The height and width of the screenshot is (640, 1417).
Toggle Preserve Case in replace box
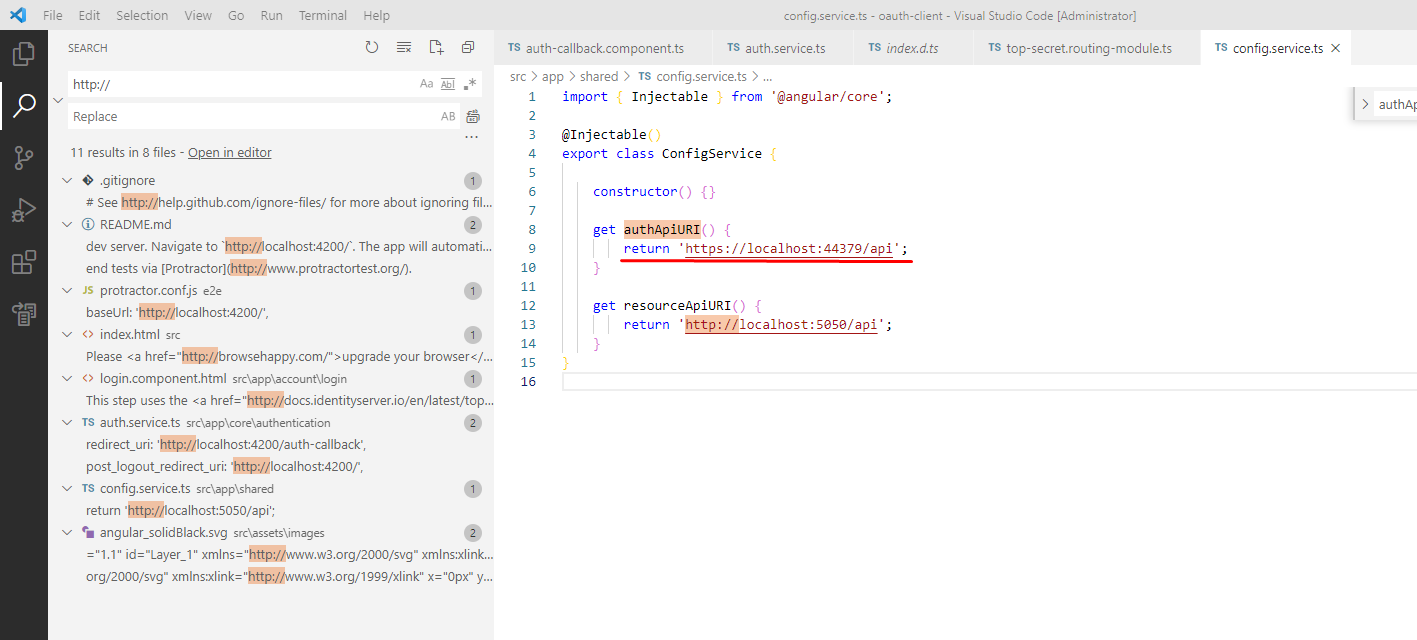(448, 117)
